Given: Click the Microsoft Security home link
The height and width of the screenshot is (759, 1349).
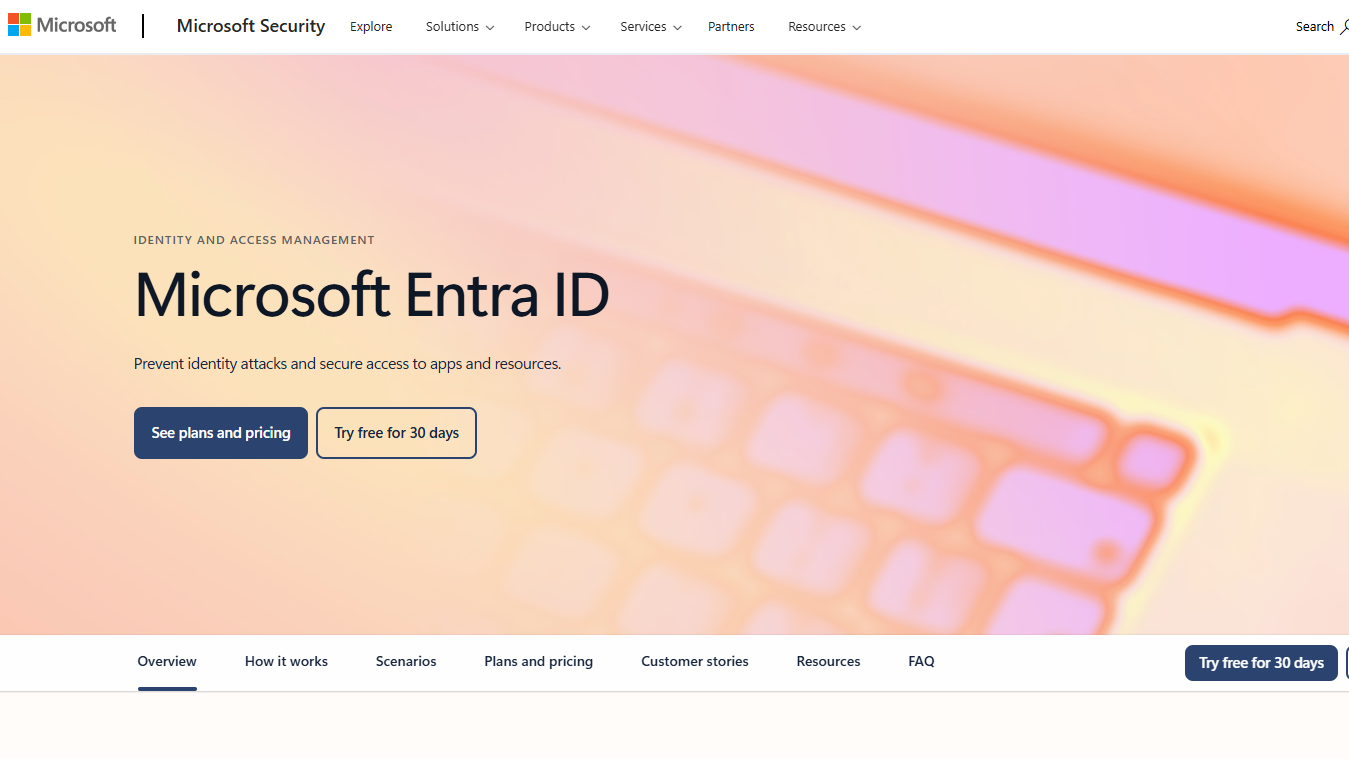Looking at the screenshot, I should [x=250, y=26].
